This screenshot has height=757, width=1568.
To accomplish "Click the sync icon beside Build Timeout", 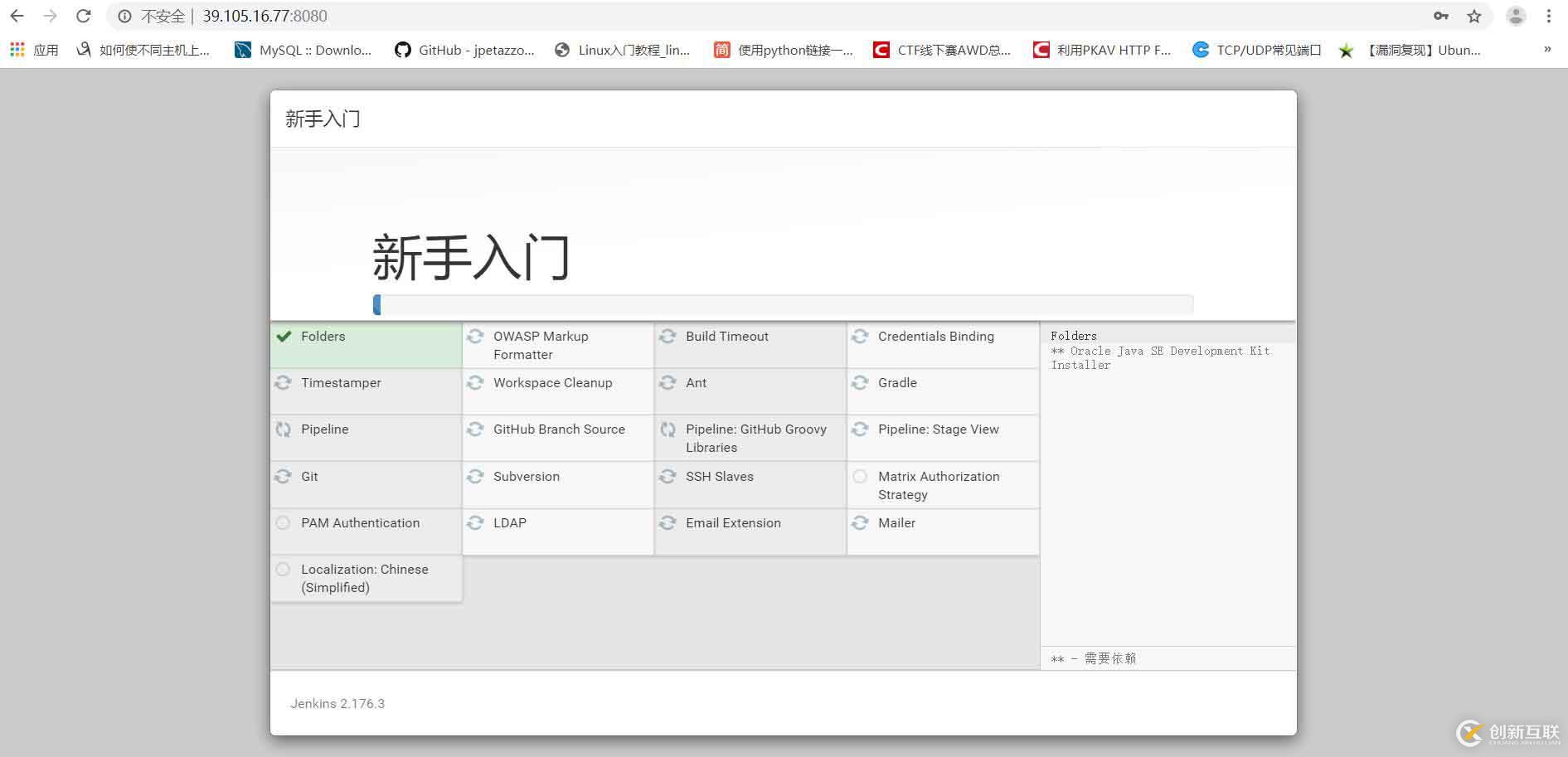I will 667,336.
